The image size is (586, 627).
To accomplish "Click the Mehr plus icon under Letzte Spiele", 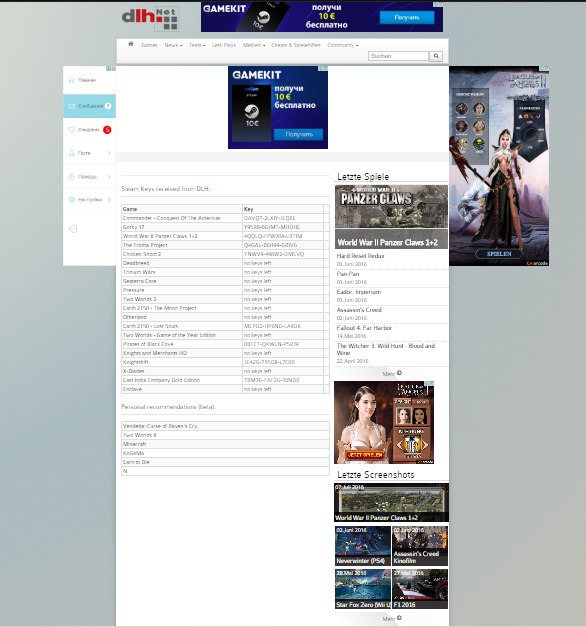I will click(x=399, y=373).
